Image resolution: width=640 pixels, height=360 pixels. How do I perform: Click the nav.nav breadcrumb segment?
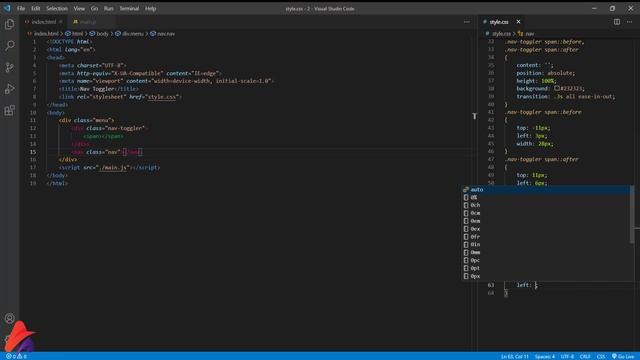point(166,34)
